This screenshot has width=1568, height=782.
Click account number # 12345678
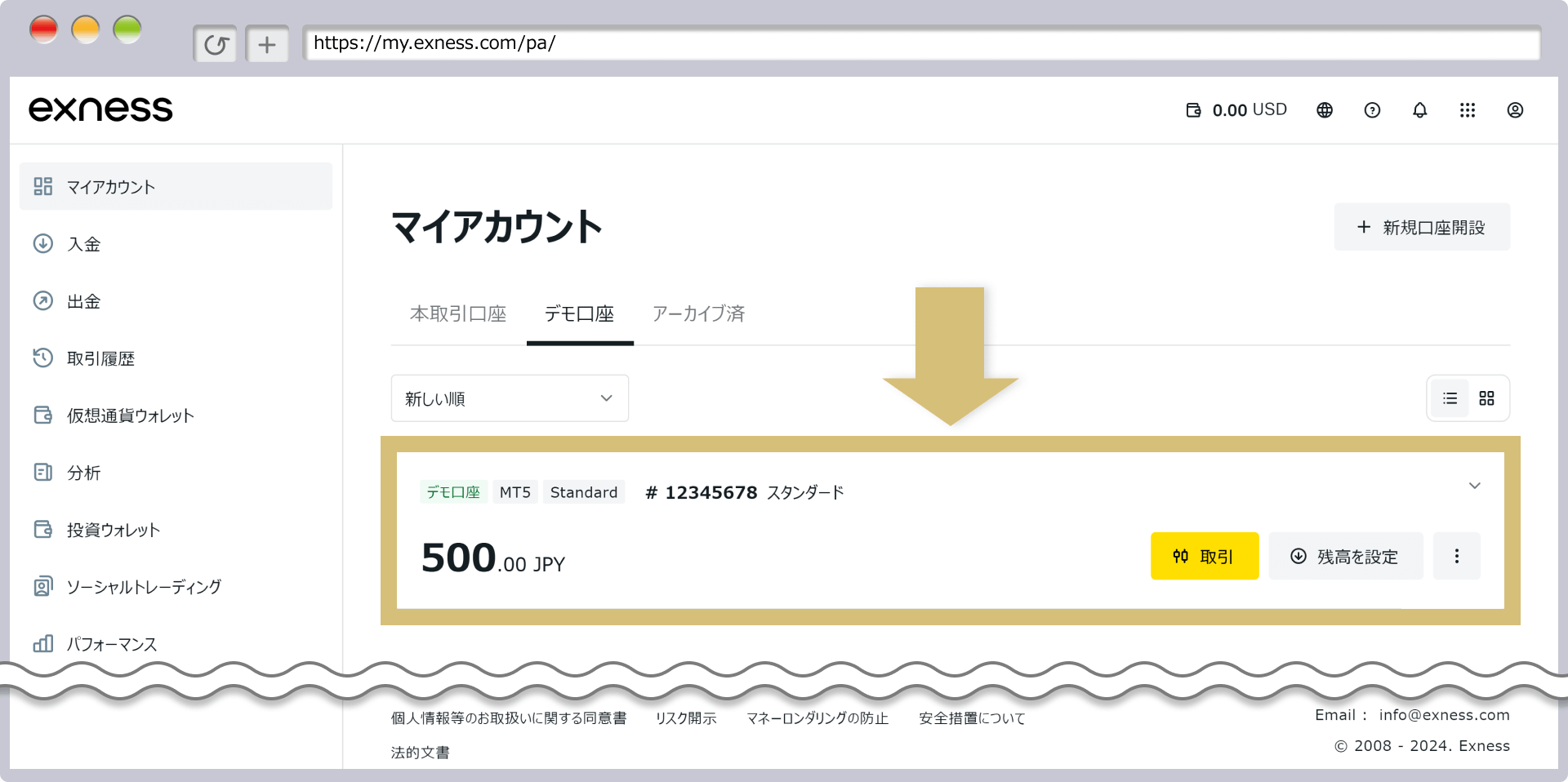(702, 492)
